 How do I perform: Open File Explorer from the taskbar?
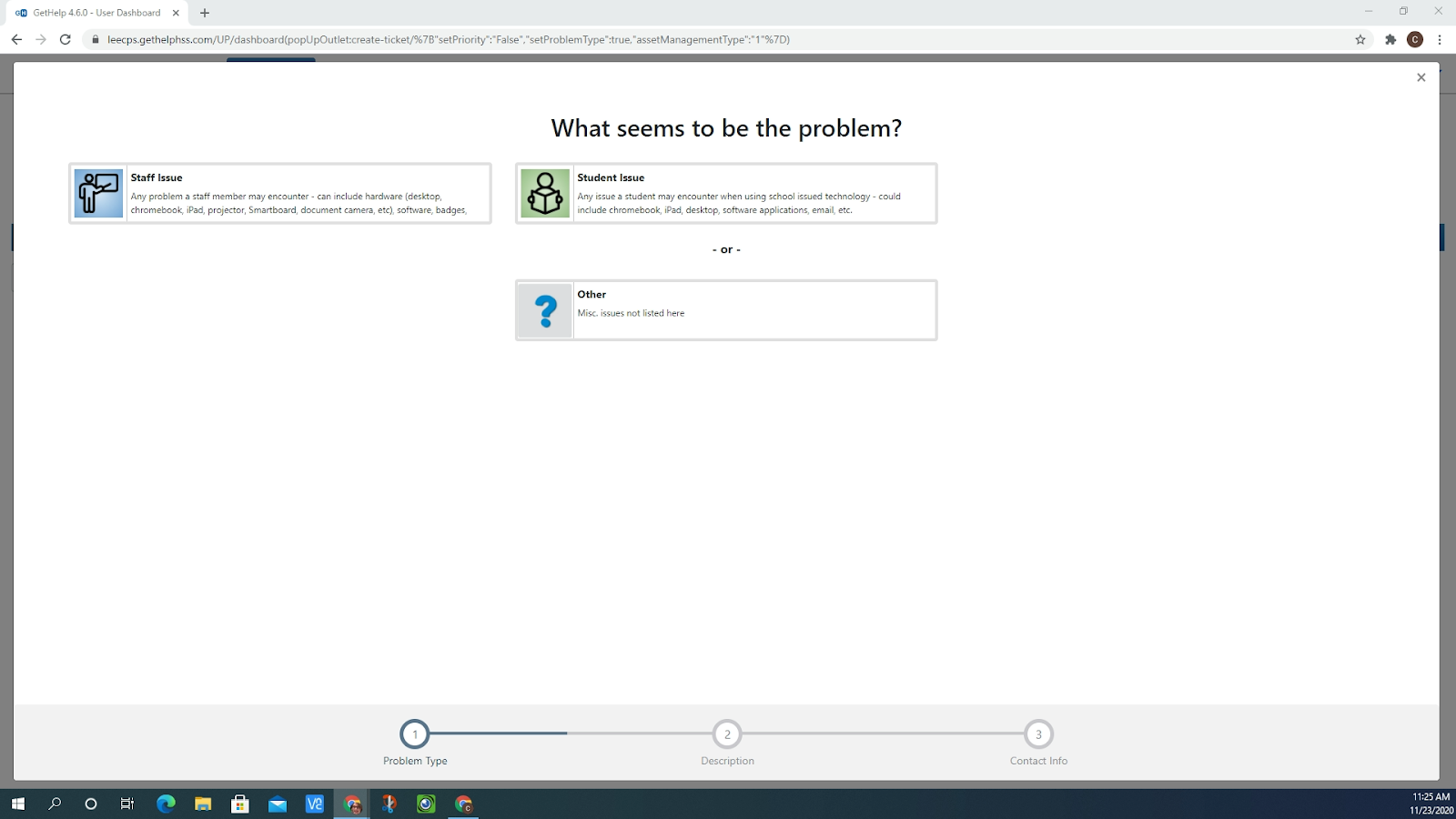[x=203, y=804]
